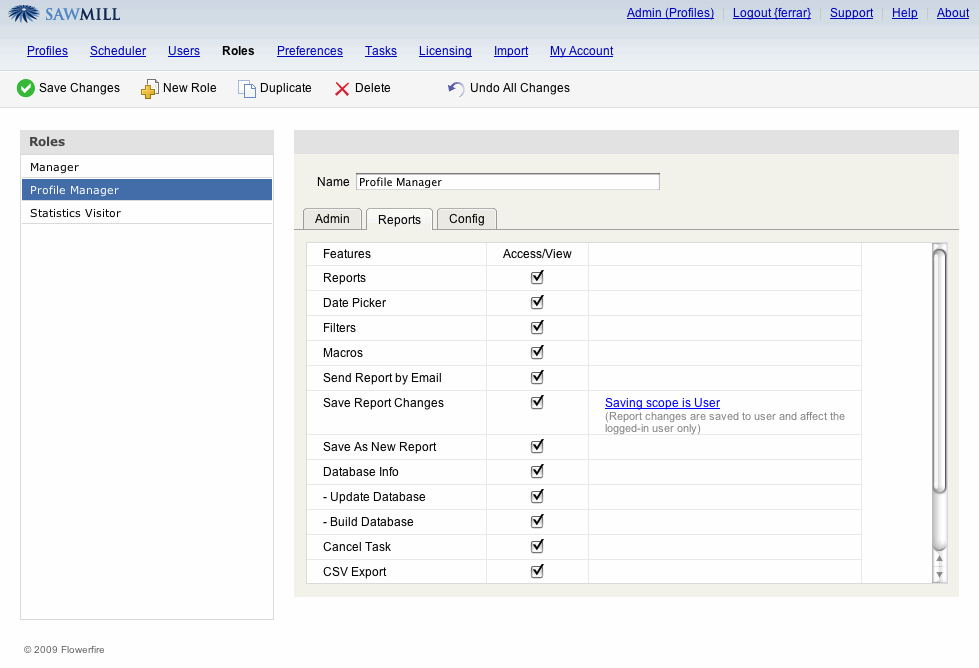Click the Undo All Changes arrow icon

[x=456, y=89]
